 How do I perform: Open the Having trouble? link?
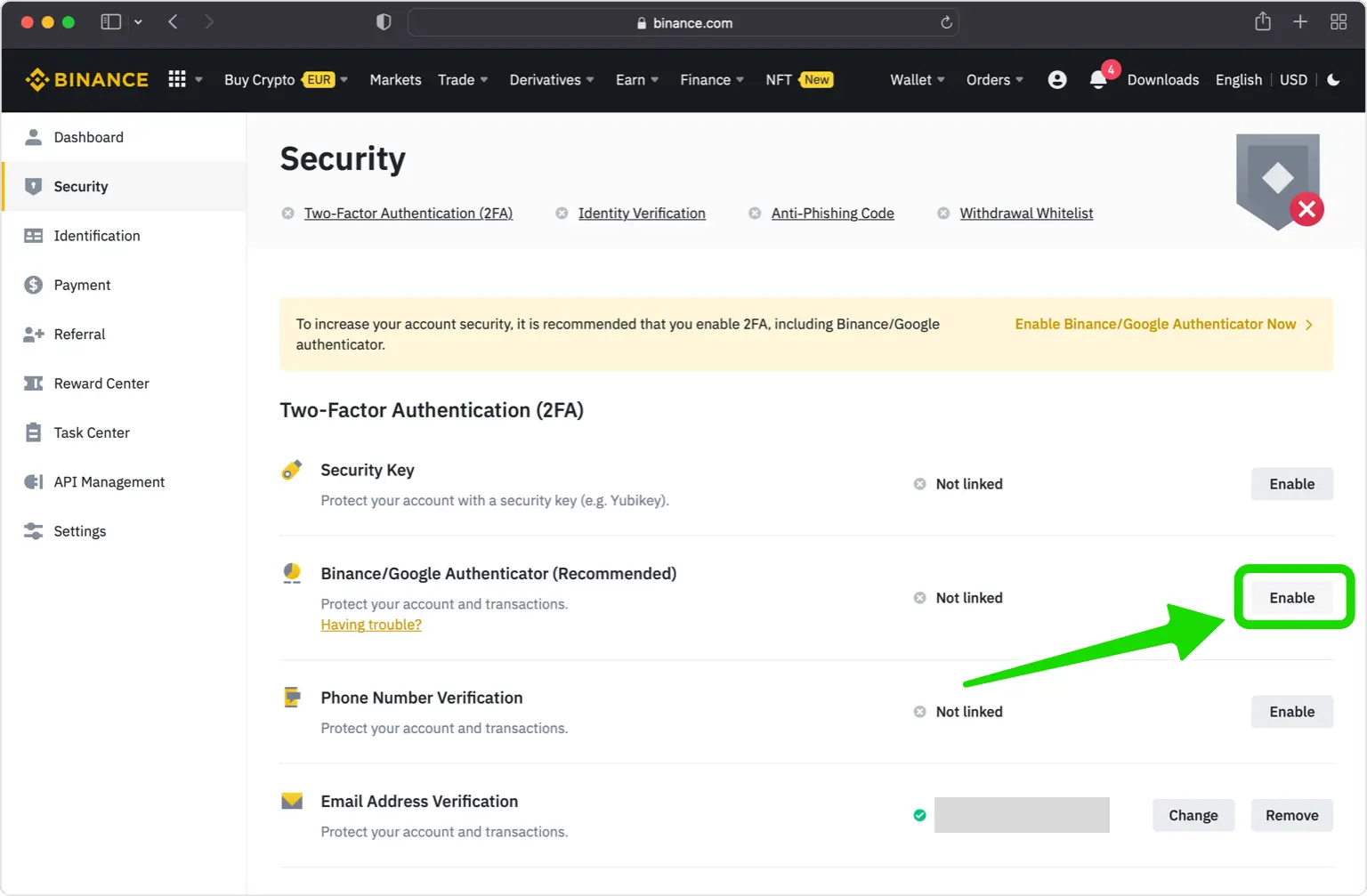[371, 625]
